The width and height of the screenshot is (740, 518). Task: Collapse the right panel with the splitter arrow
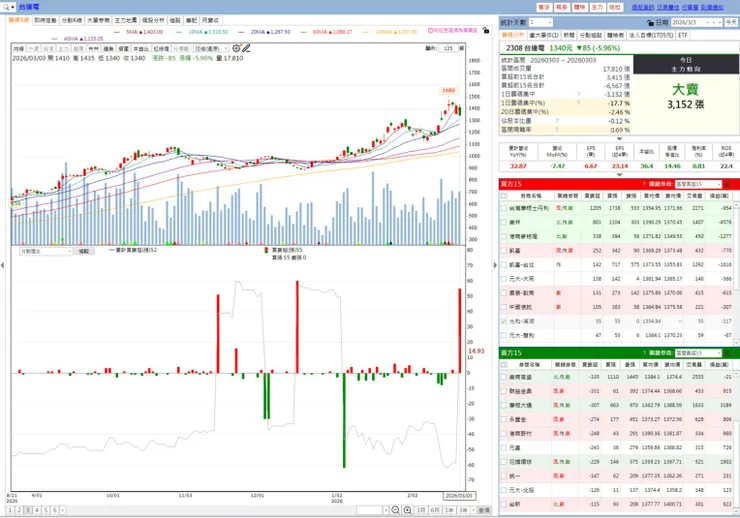click(x=495, y=265)
